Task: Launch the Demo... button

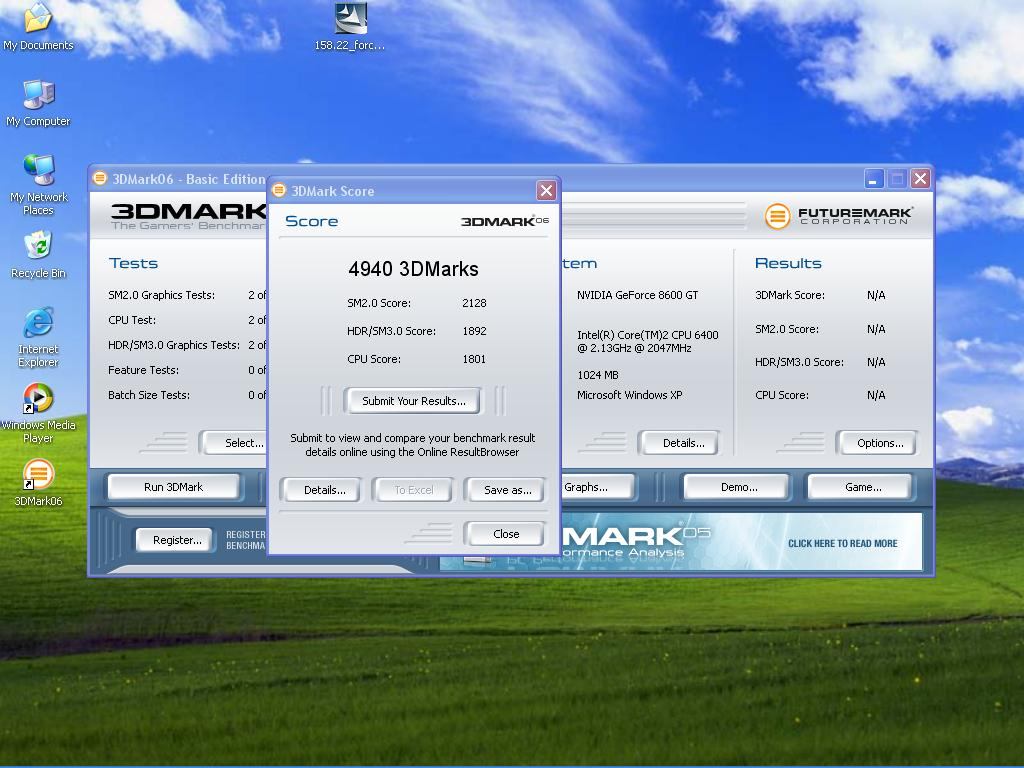Action: click(739, 487)
